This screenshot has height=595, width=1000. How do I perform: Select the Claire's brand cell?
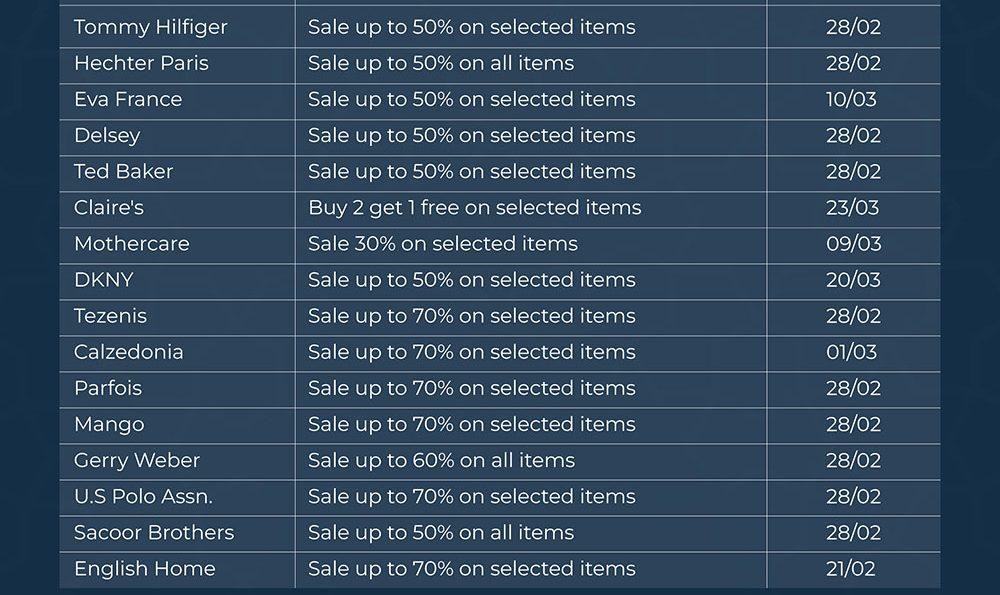tap(109, 207)
